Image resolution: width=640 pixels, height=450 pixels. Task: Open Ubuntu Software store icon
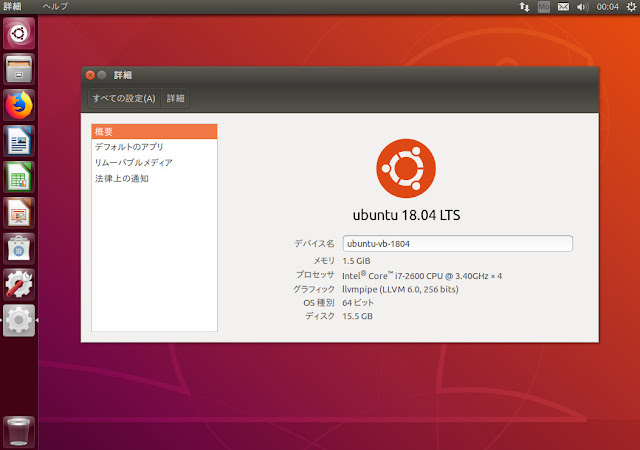[19, 249]
